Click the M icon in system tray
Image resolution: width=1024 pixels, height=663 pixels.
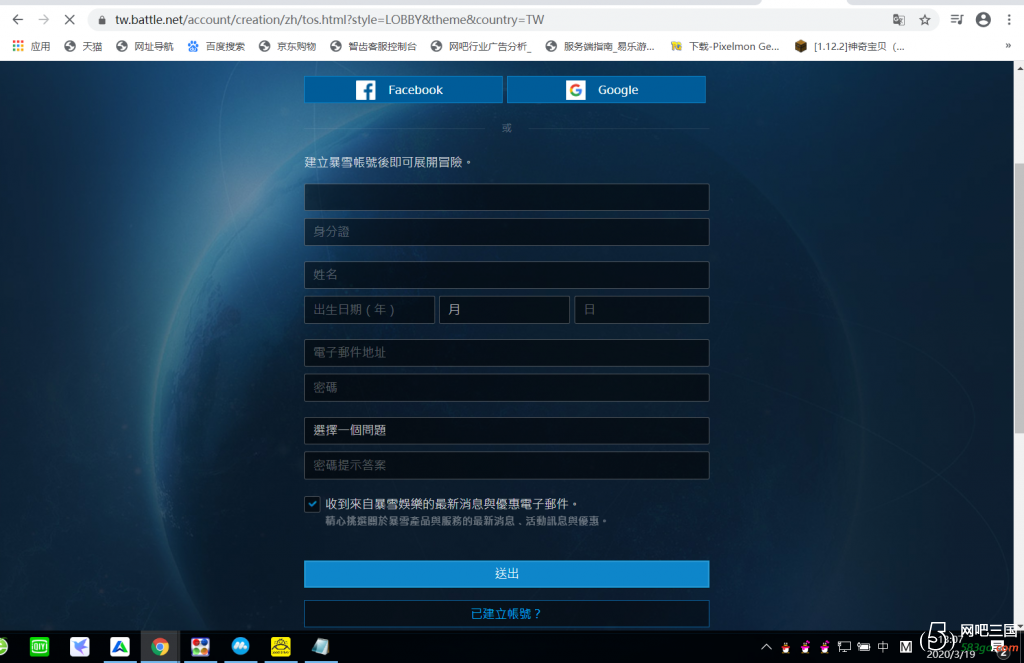point(906,647)
